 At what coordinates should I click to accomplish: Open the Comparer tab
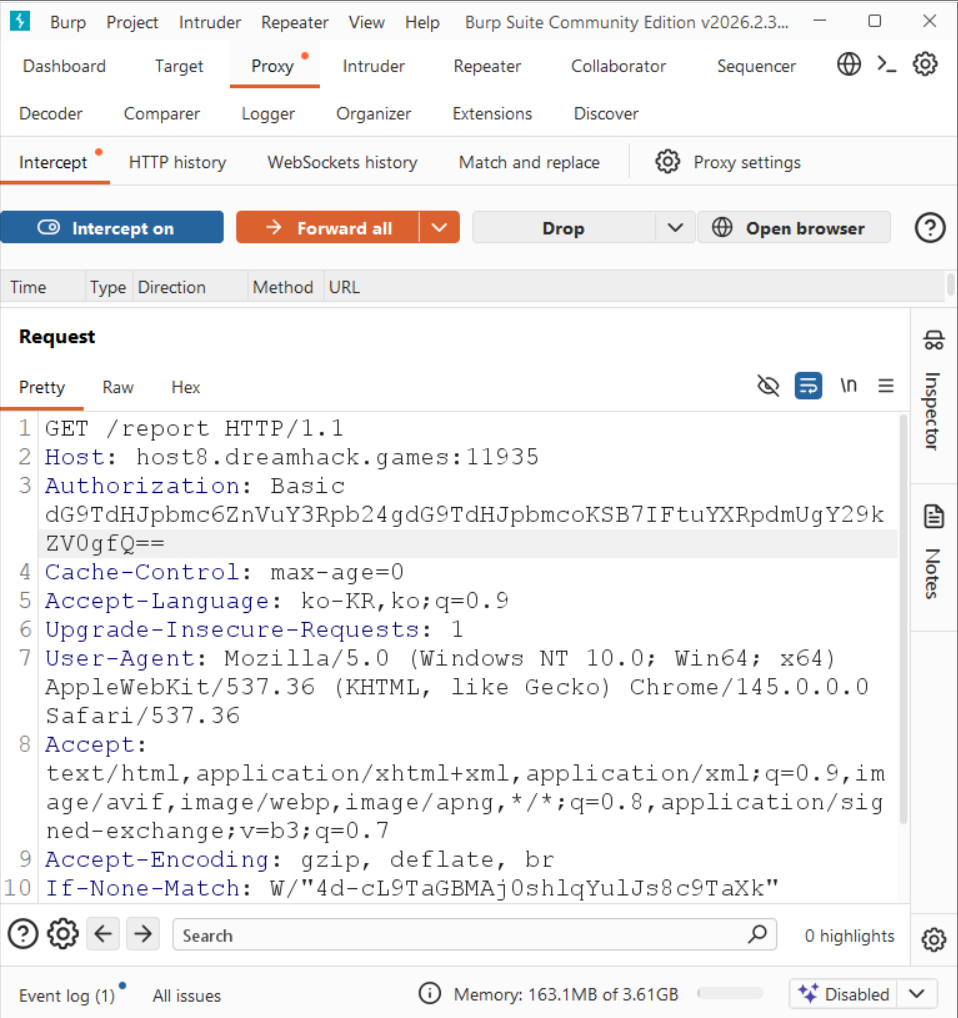coord(162,114)
